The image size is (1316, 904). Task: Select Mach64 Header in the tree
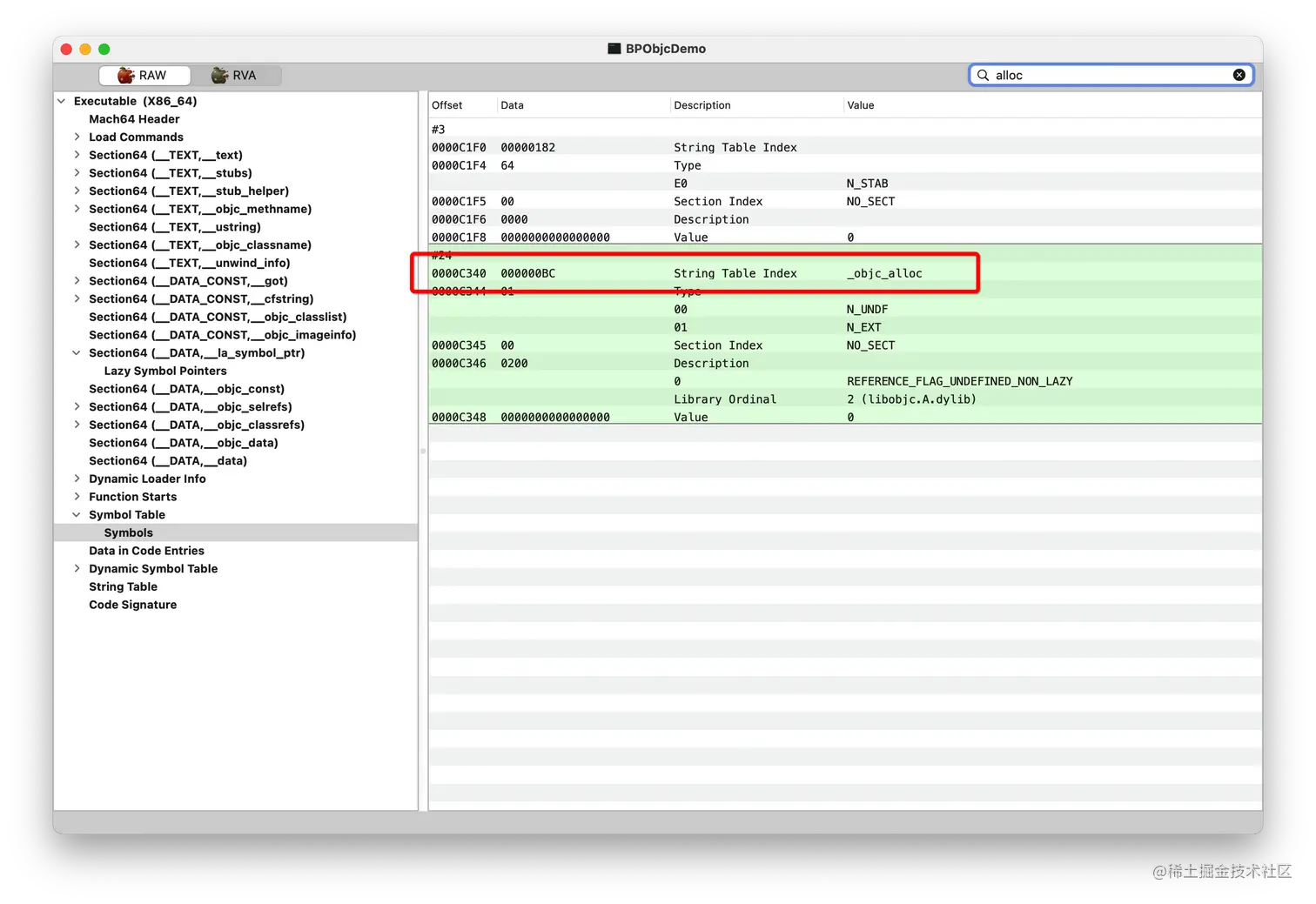pos(134,119)
